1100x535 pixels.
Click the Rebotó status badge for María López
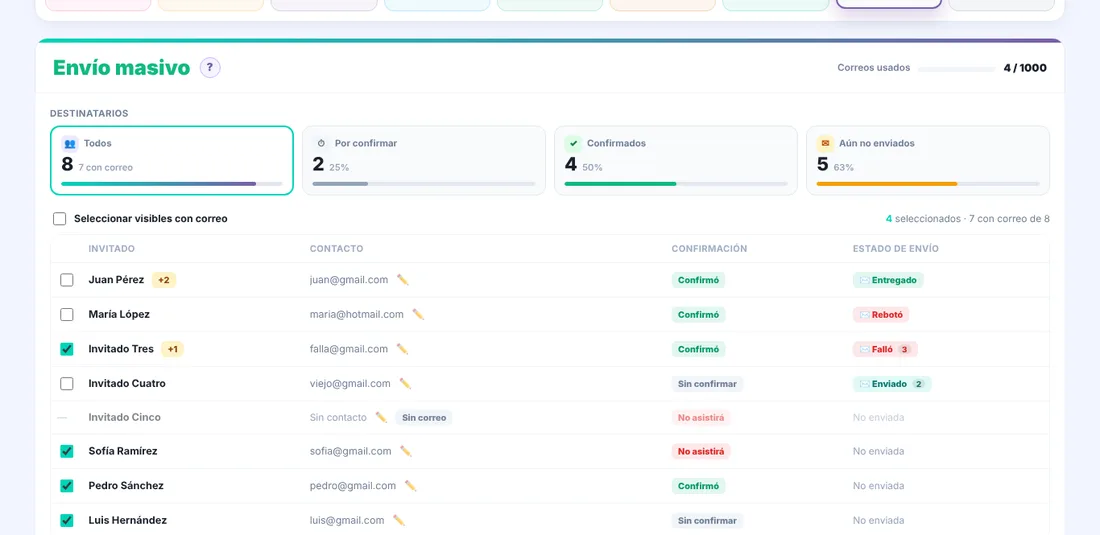pyautogui.click(x=881, y=315)
